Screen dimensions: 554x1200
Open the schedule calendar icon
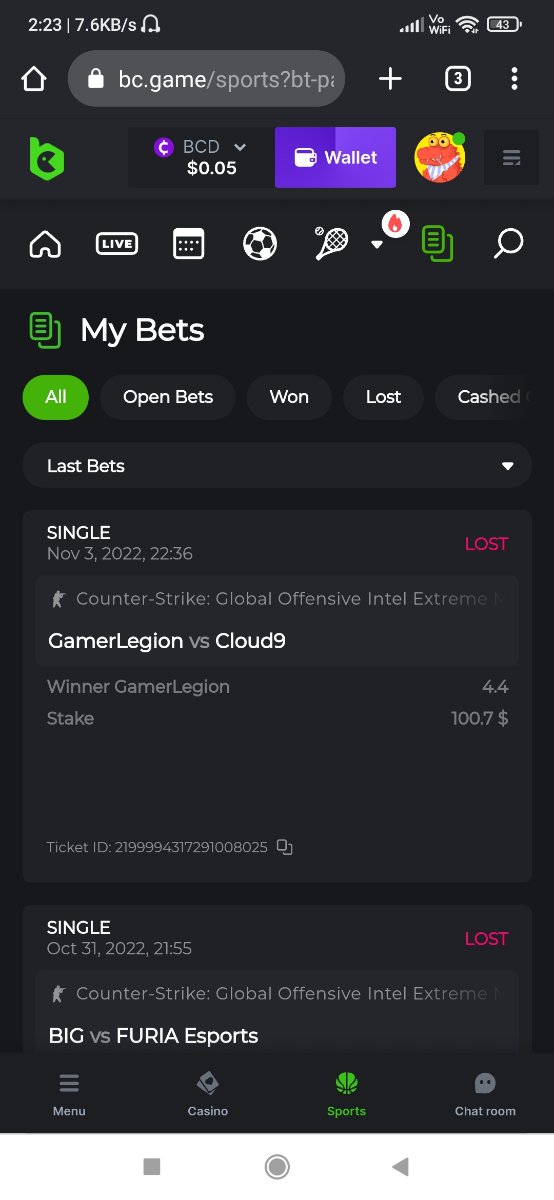tap(188, 244)
